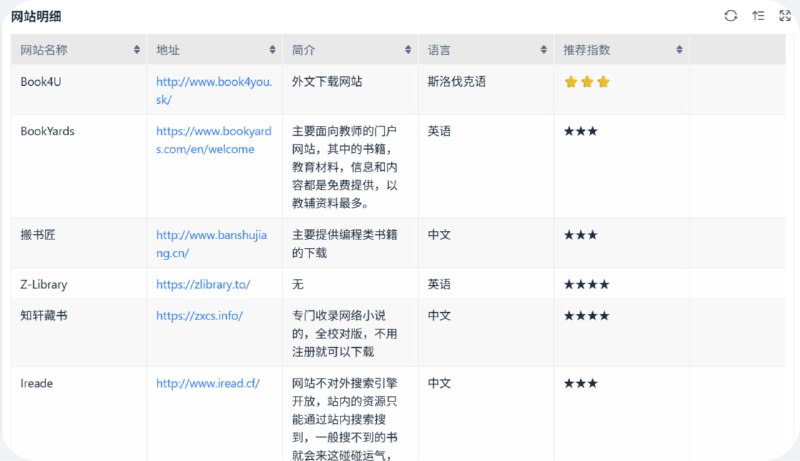The image size is (800, 461).
Task: Click the three-star rating in BookYards row
Action: tap(581, 131)
